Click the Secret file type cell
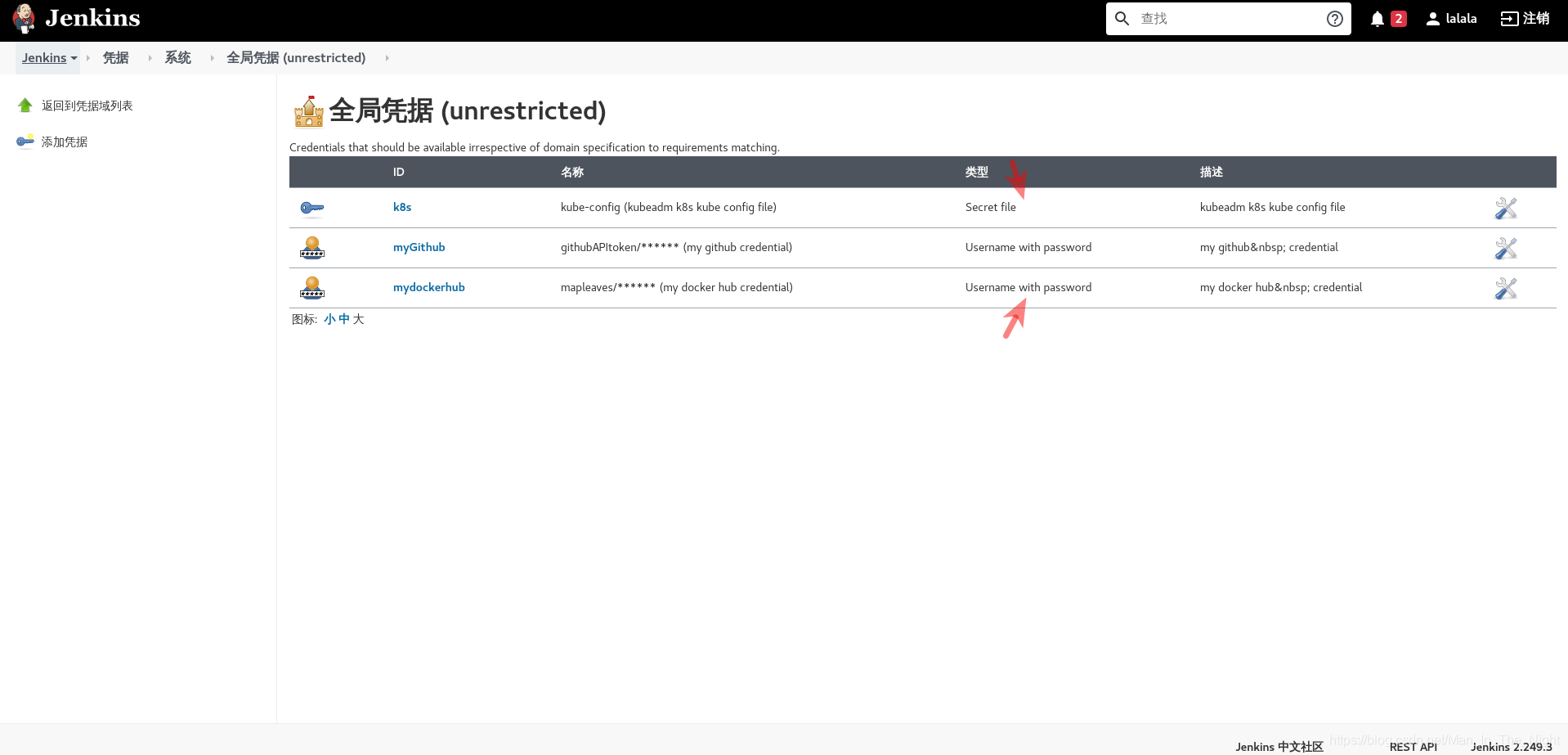Screen dimensions: 1568x755 tap(991, 207)
